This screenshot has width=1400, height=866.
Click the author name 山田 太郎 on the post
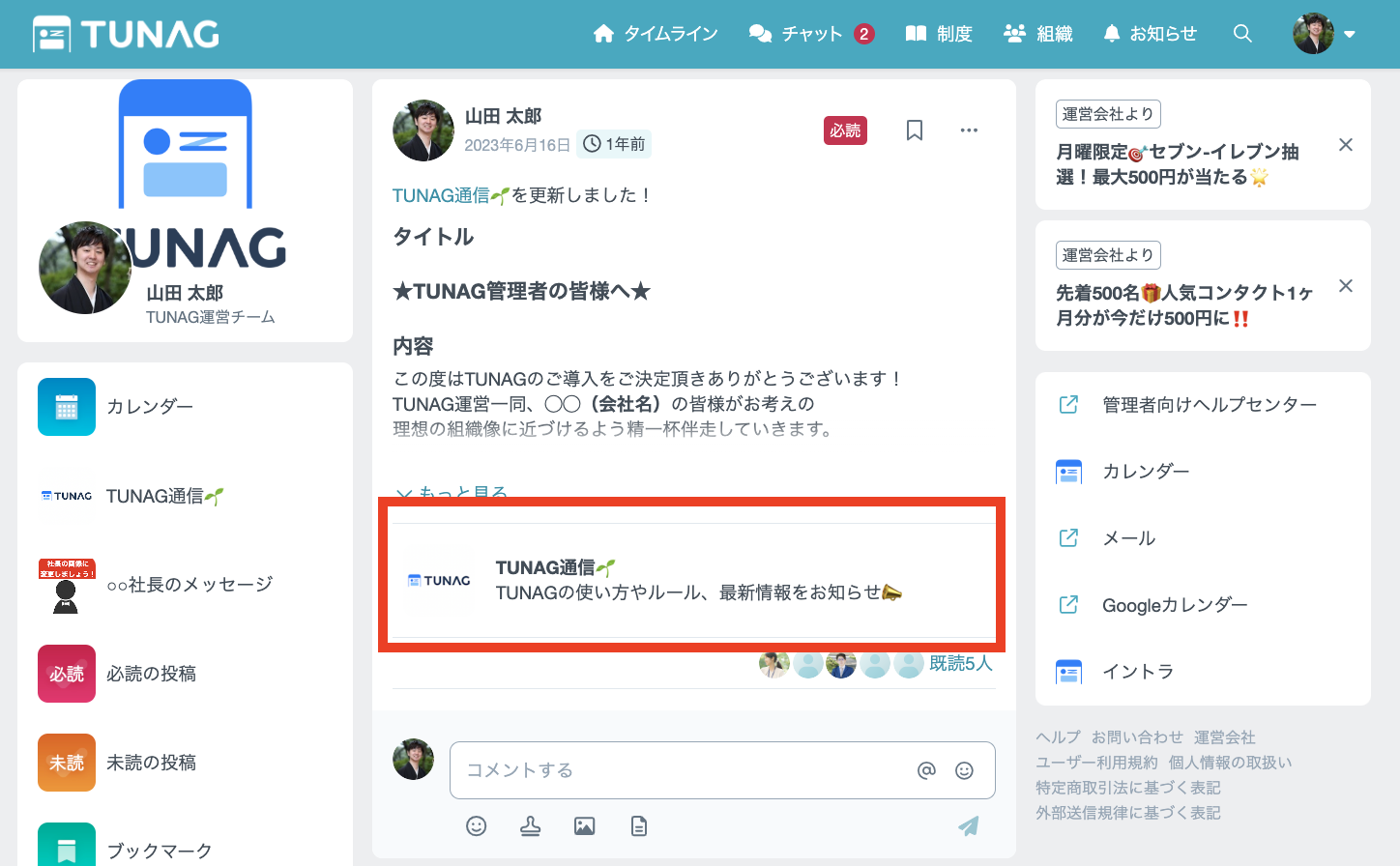(503, 117)
